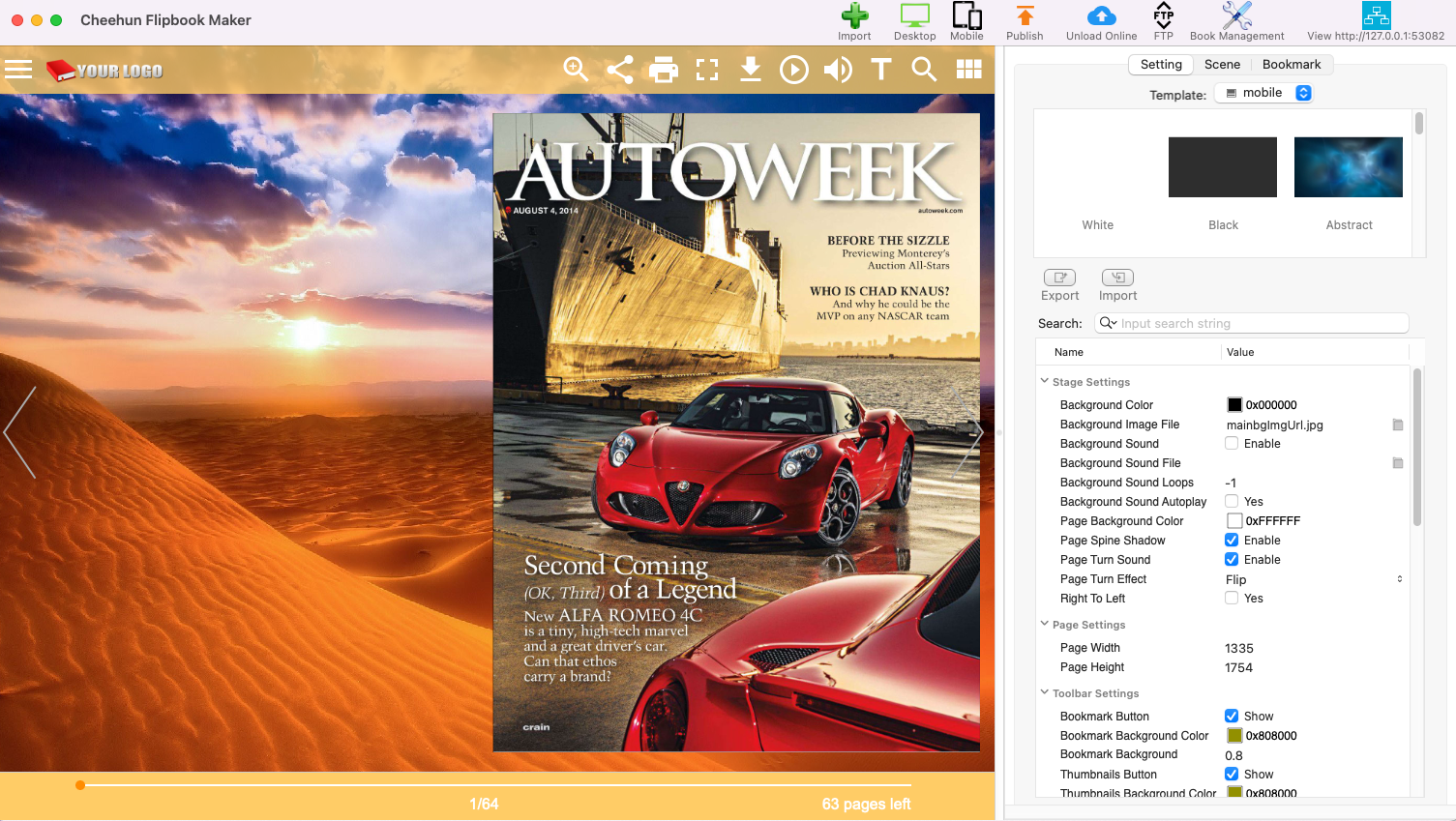This screenshot has height=821, width=1456.
Task: Select the Black scene thumbnail
Action: (1223, 167)
